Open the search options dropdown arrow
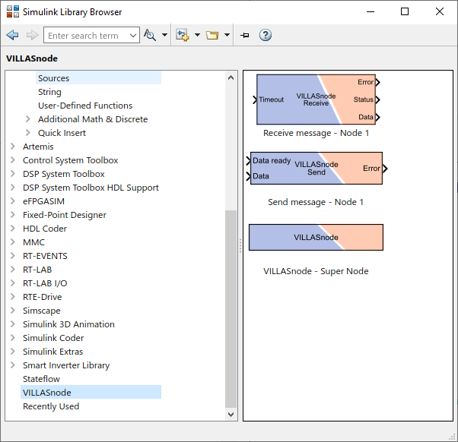This screenshot has width=458, height=442. tap(164, 35)
